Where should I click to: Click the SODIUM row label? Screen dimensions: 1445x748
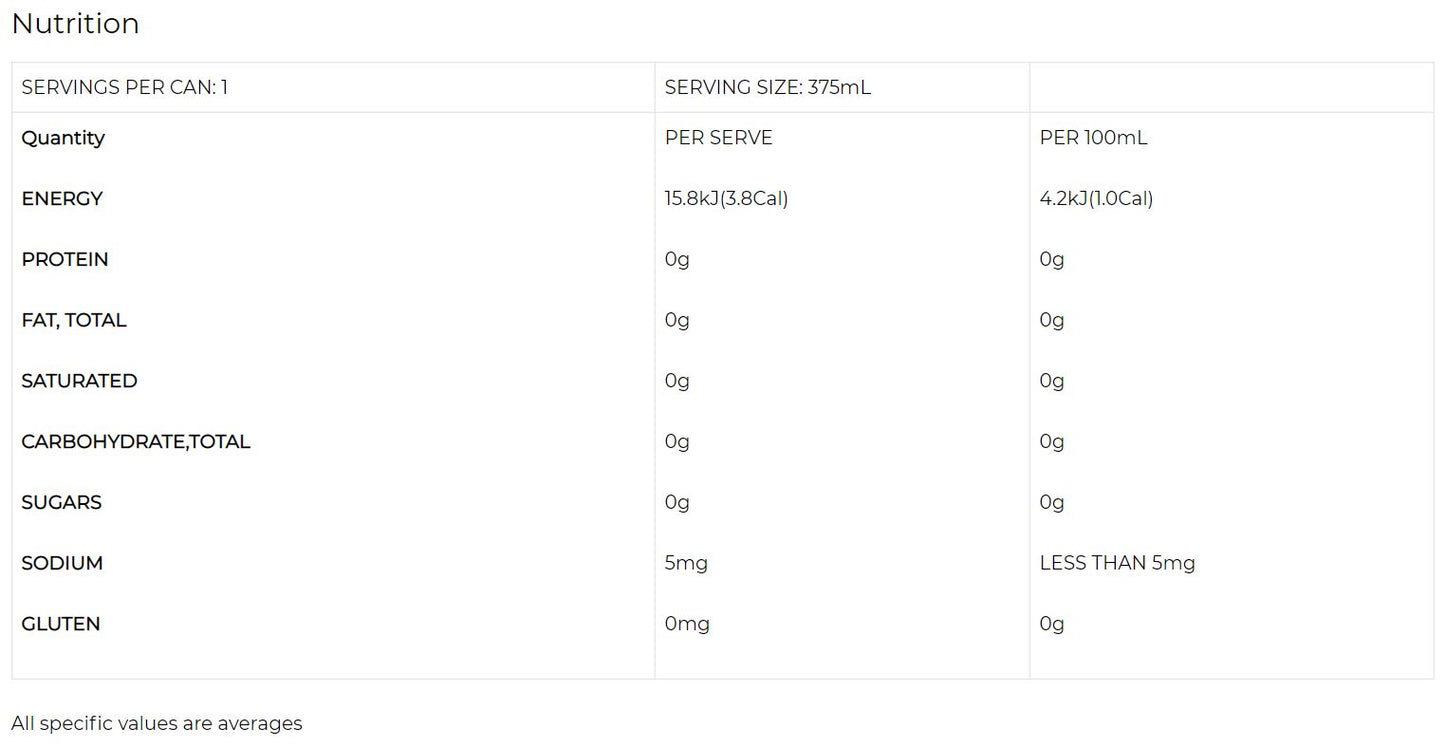62,563
